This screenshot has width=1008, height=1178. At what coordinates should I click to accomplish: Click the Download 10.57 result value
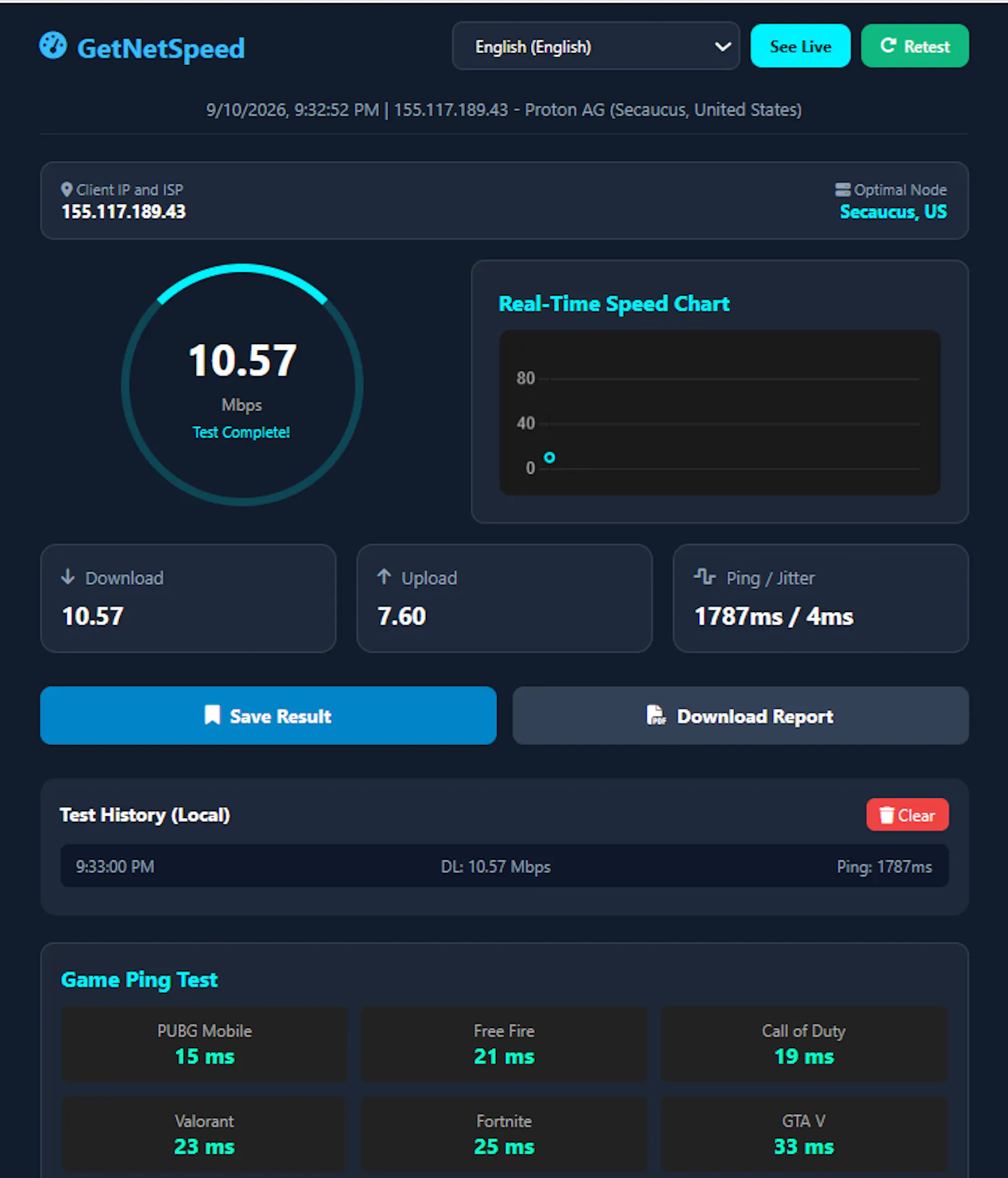click(x=93, y=616)
